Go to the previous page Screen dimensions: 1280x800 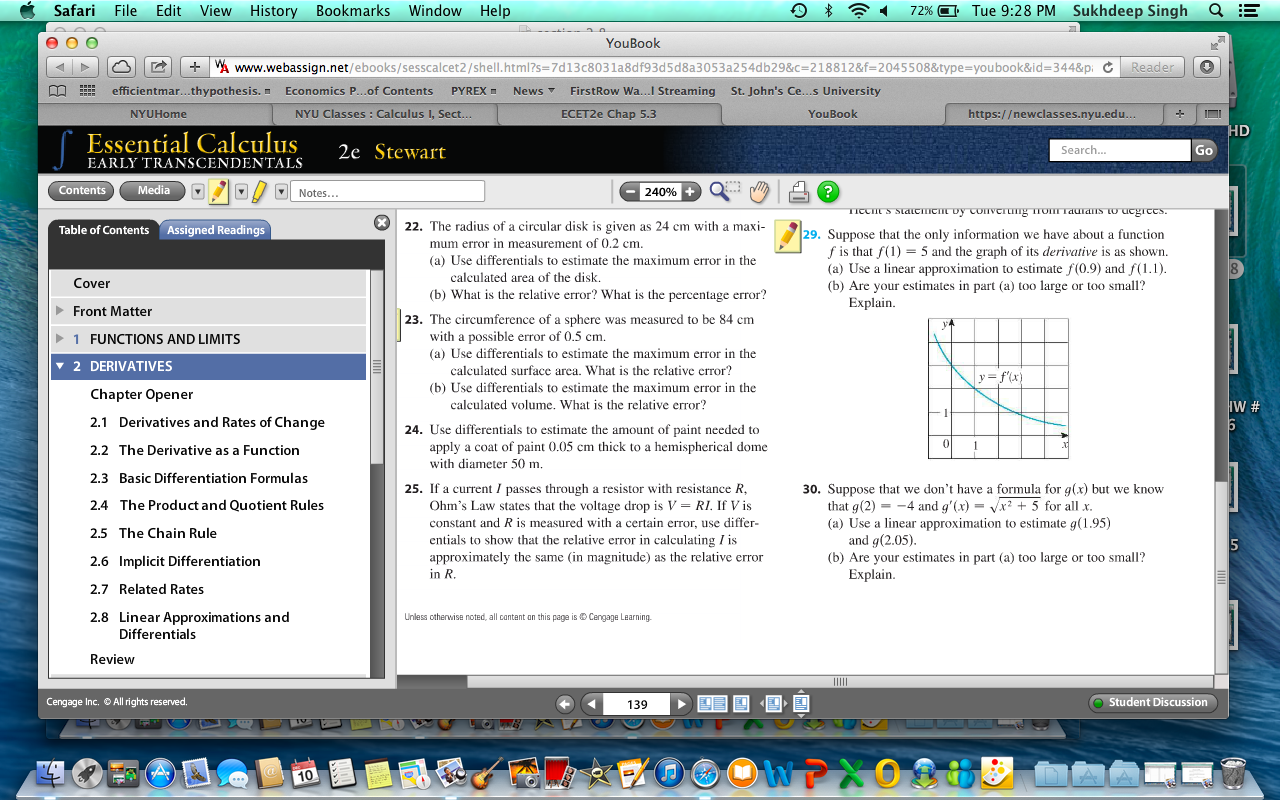[591, 704]
